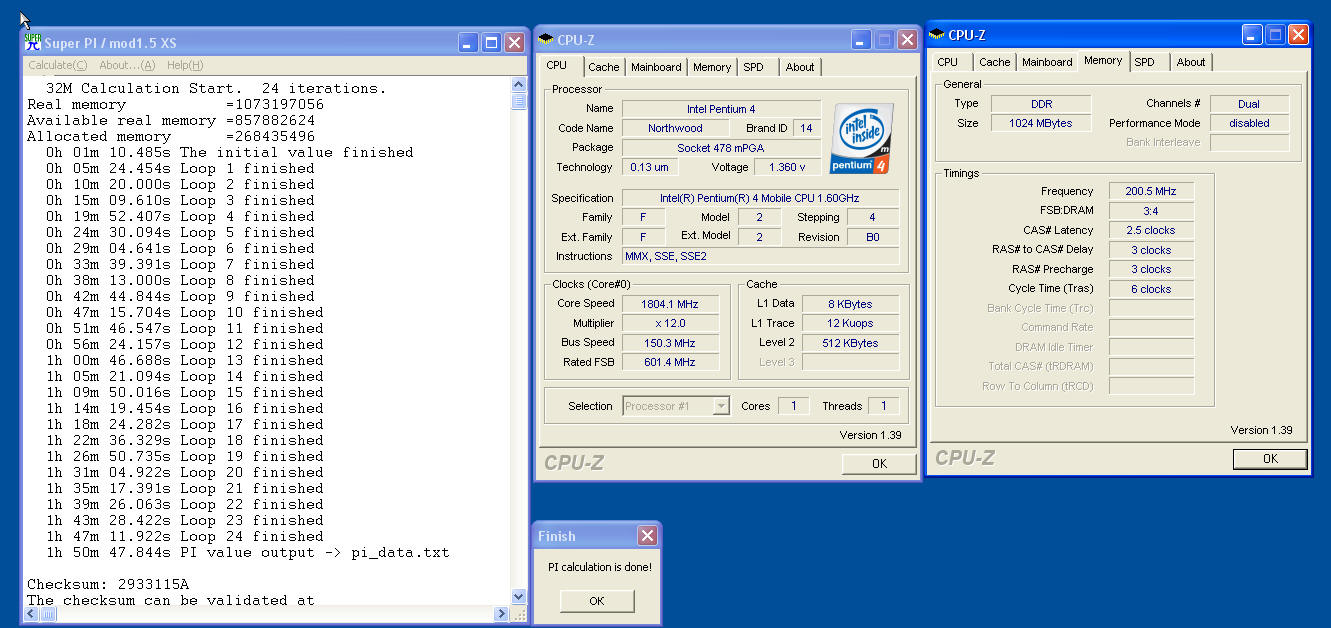Click the Super PI vertical scrollbar thumb
This screenshot has width=1331, height=628.
[x=518, y=101]
